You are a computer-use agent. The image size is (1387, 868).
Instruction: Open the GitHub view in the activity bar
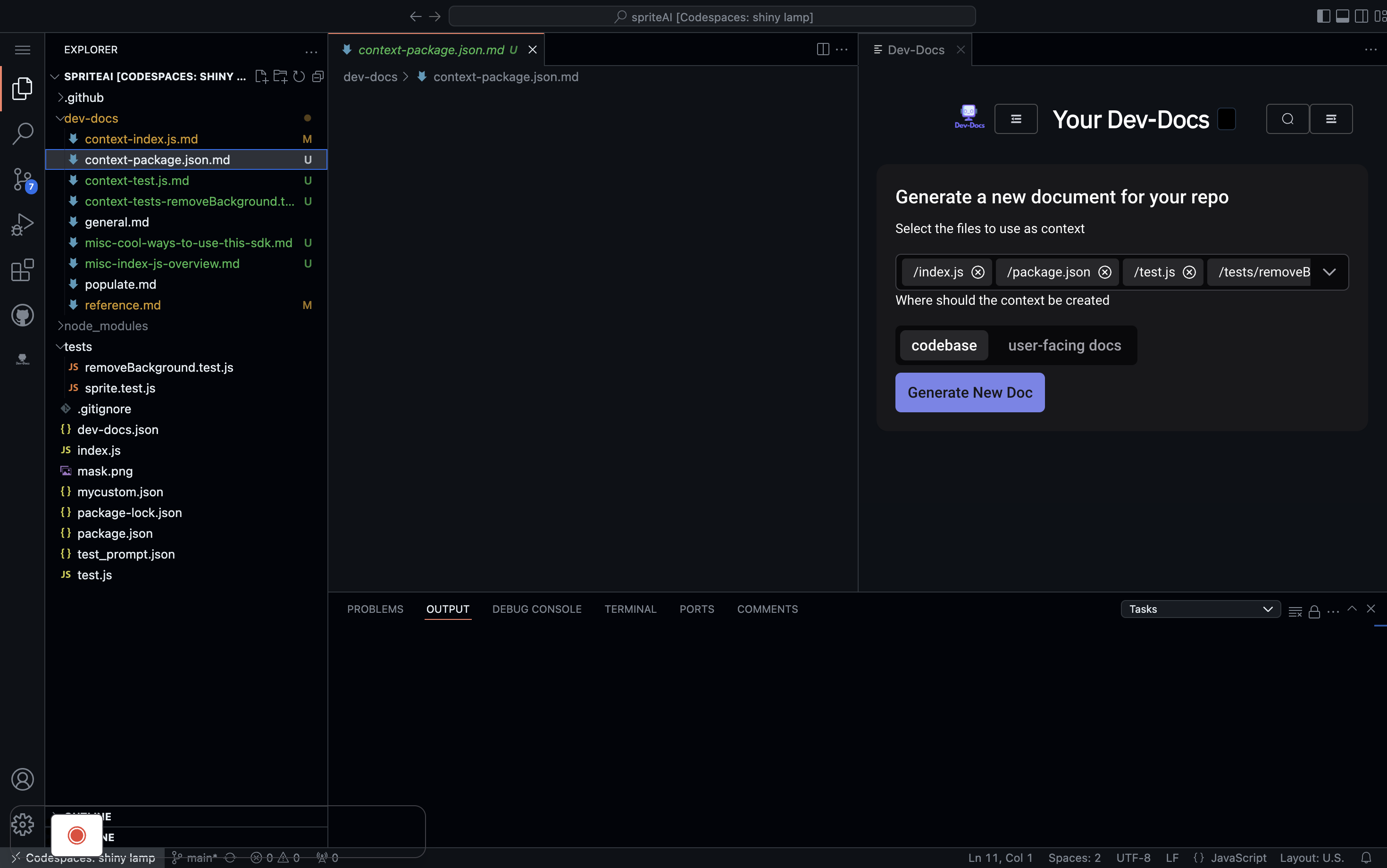coord(22,315)
